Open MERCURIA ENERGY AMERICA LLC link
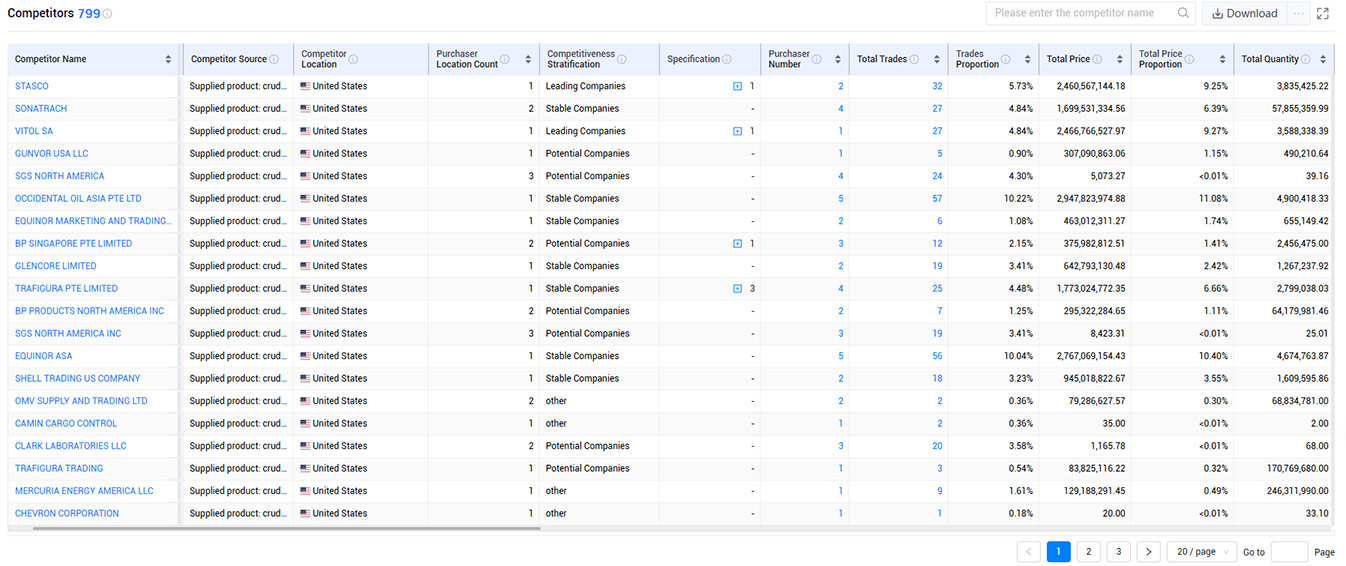Image resolution: width=1346 pixels, height=566 pixels. [84, 491]
